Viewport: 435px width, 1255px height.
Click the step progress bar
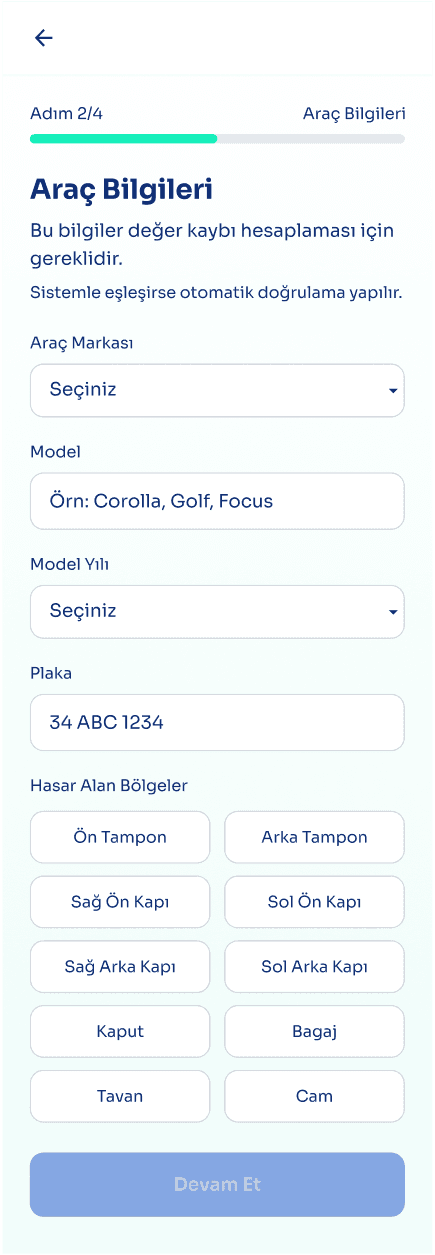(x=217, y=139)
